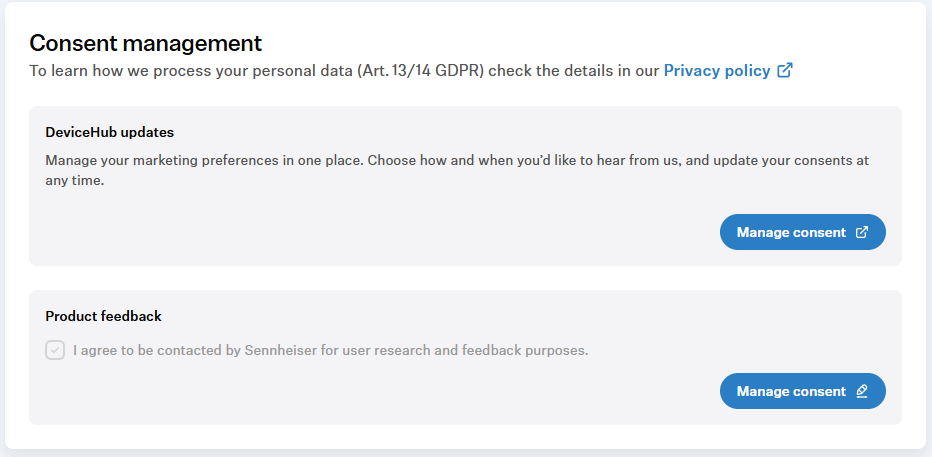Click the DeviceHub updates section title
The height and width of the screenshot is (457, 932).
click(109, 133)
